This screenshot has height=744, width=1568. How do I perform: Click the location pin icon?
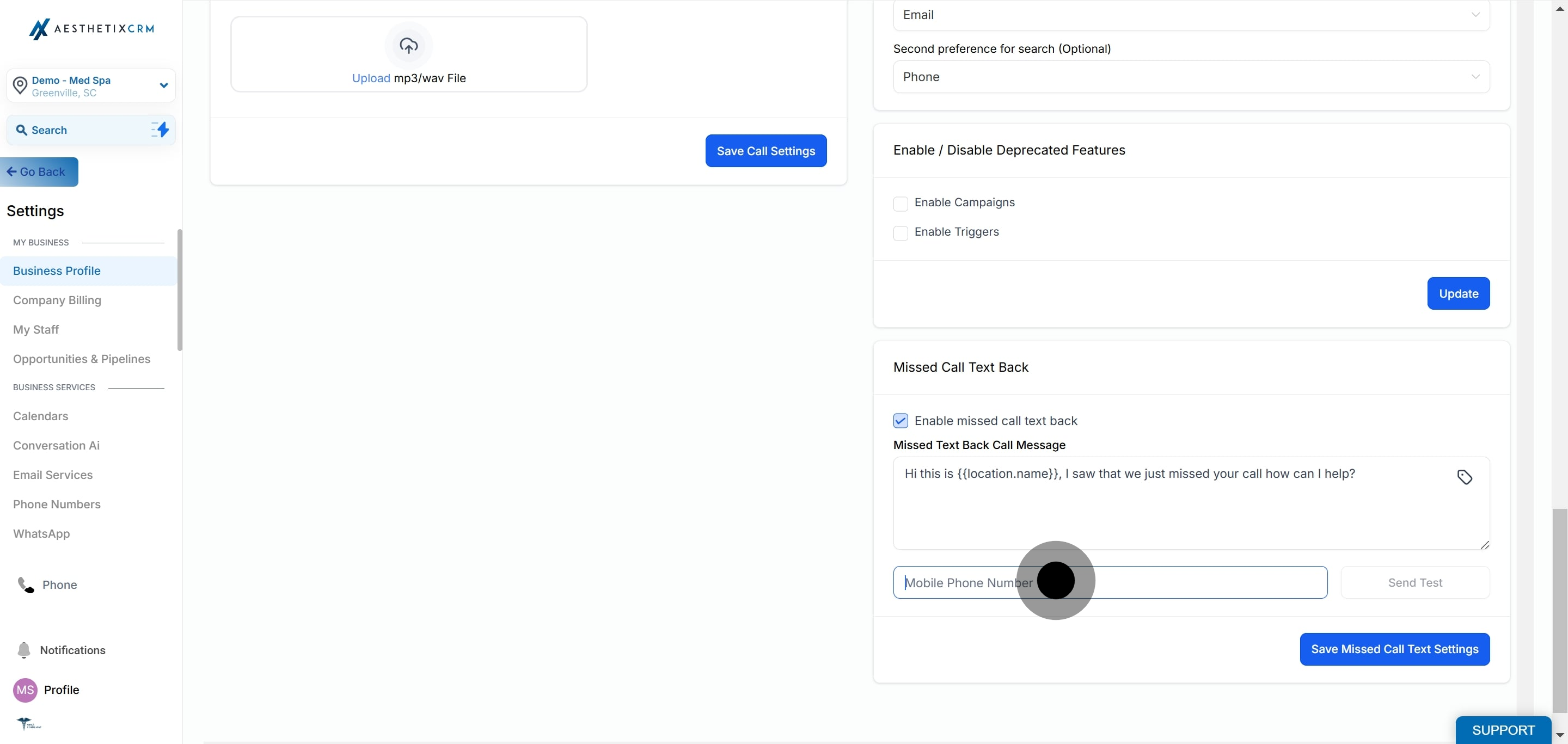[20, 86]
